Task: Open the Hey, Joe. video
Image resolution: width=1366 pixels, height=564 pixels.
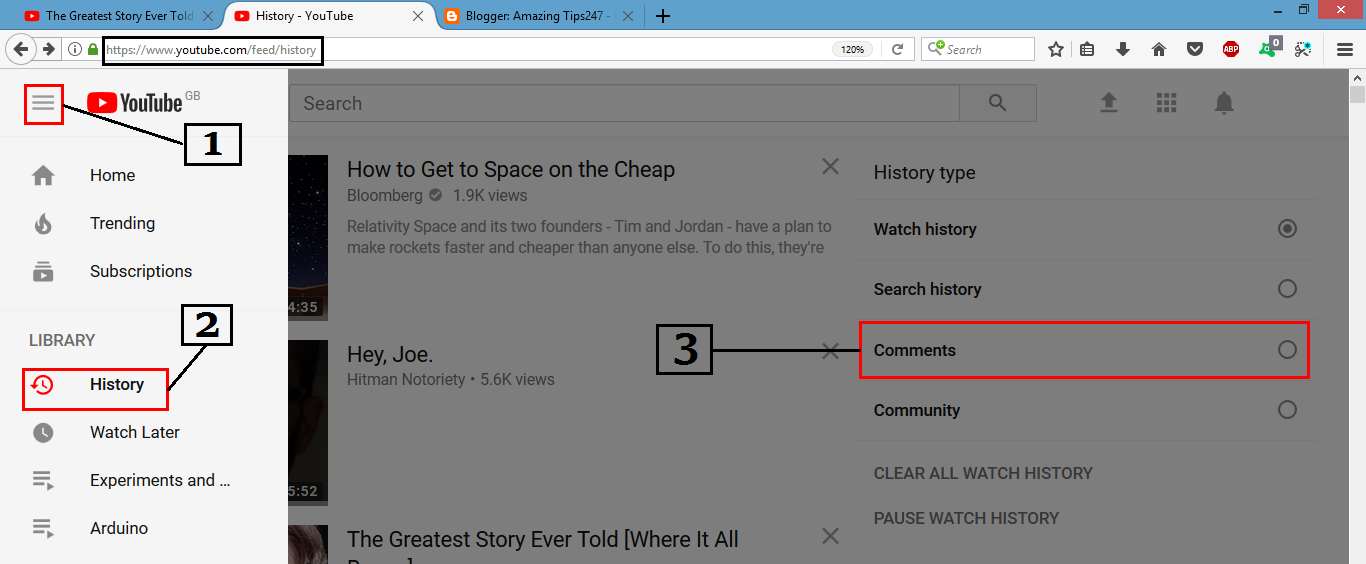Action: [x=390, y=354]
